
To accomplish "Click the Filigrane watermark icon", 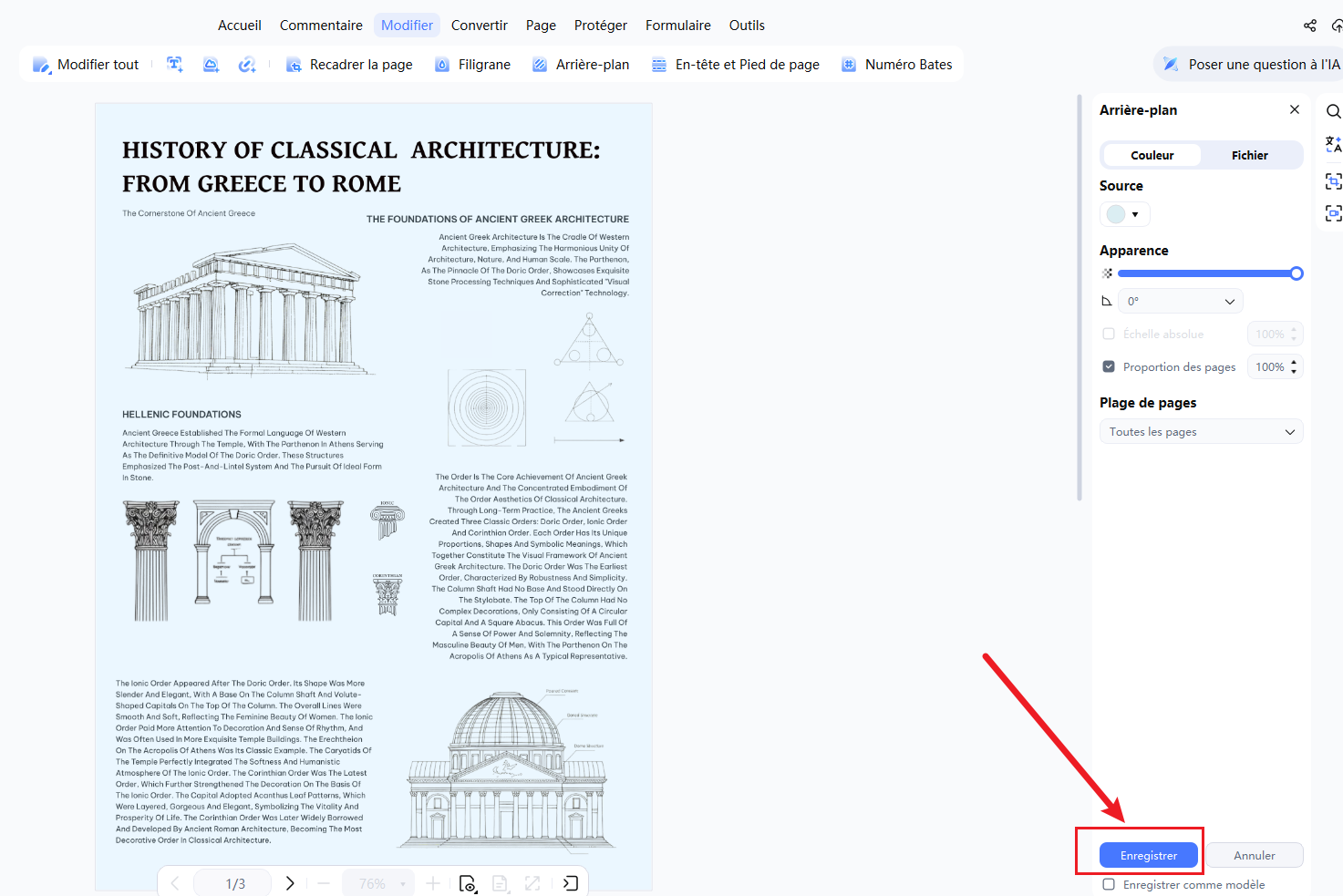I will (x=442, y=65).
